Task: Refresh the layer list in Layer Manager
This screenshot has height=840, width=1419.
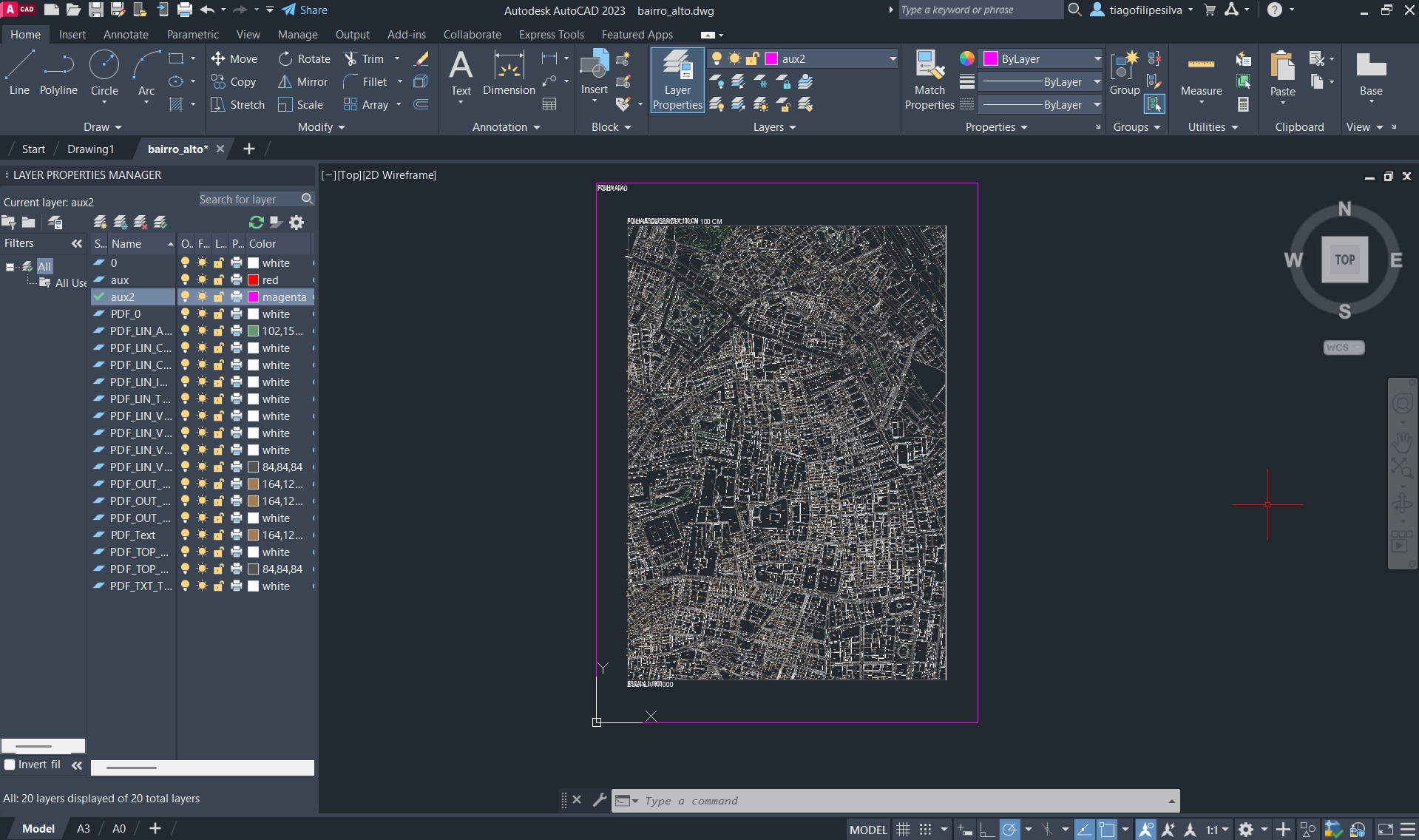Action: [257, 223]
